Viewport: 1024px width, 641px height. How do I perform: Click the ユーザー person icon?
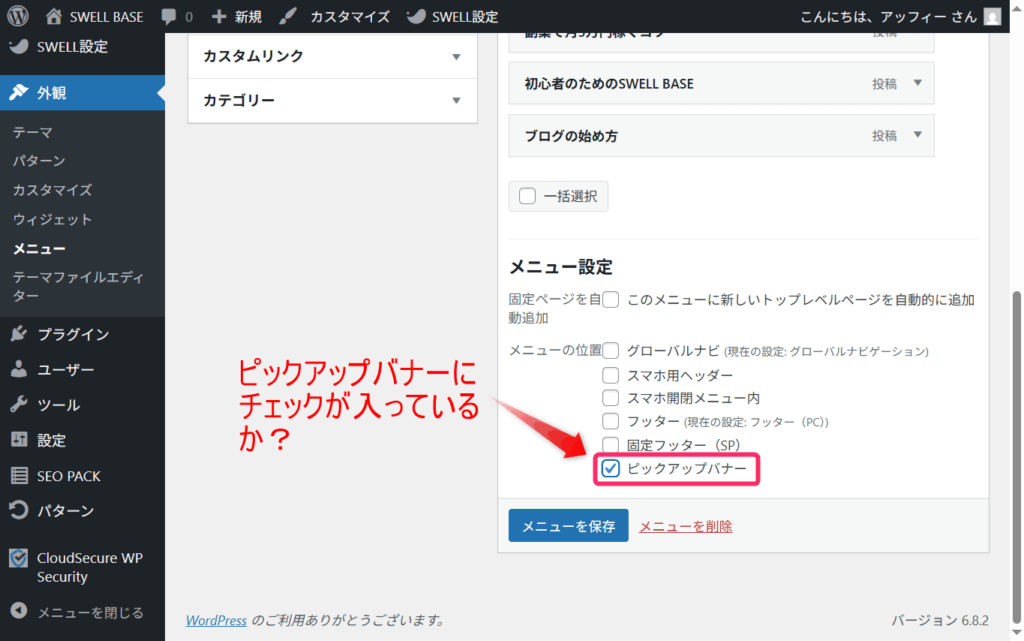18,369
